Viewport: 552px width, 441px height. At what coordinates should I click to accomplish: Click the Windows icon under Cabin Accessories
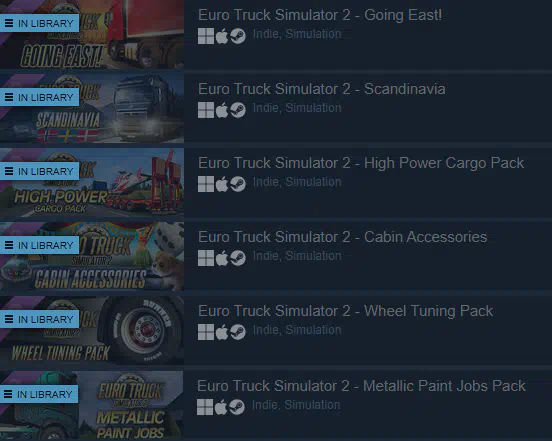click(206, 258)
